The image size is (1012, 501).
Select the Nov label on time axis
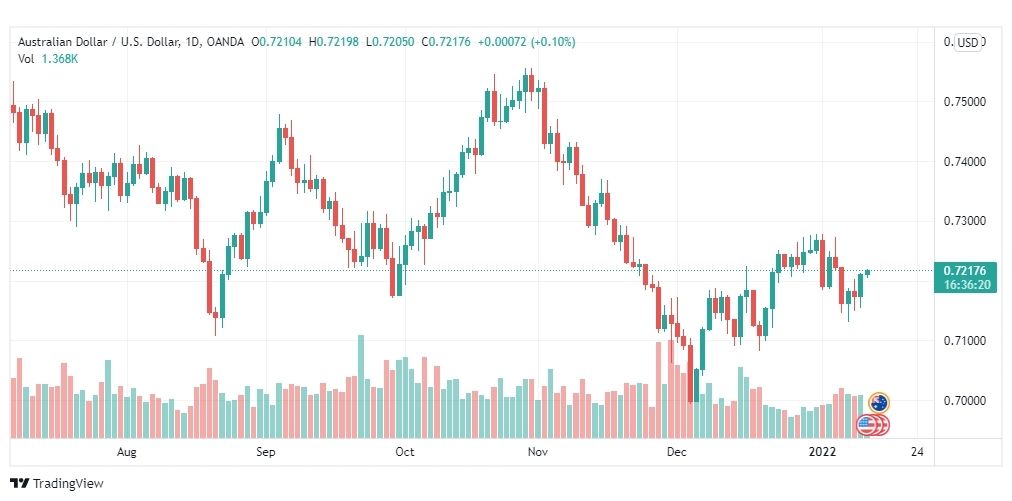(537, 452)
